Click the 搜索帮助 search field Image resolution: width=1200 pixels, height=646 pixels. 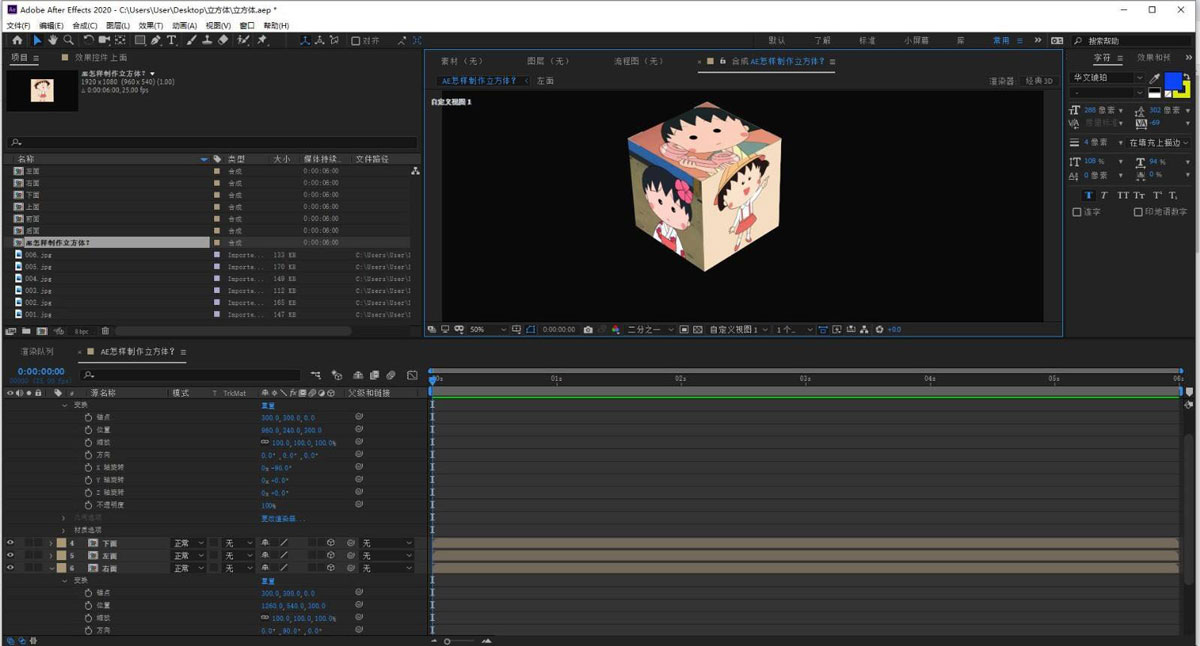click(1135, 41)
